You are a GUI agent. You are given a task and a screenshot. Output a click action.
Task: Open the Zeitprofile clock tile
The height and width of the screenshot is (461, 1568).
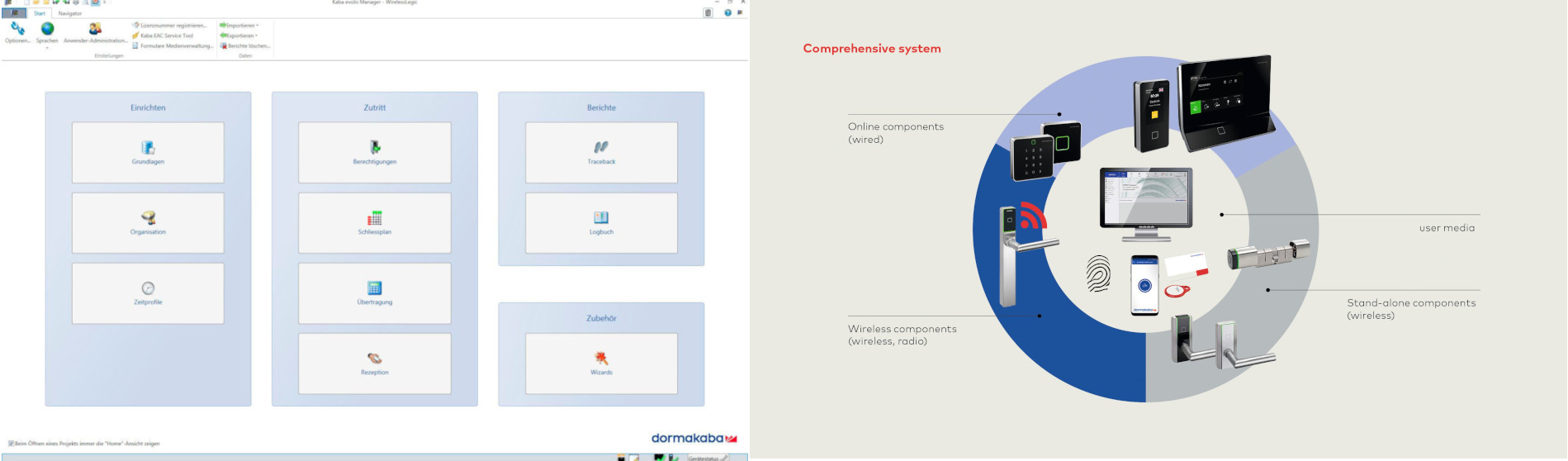coord(148,292)
